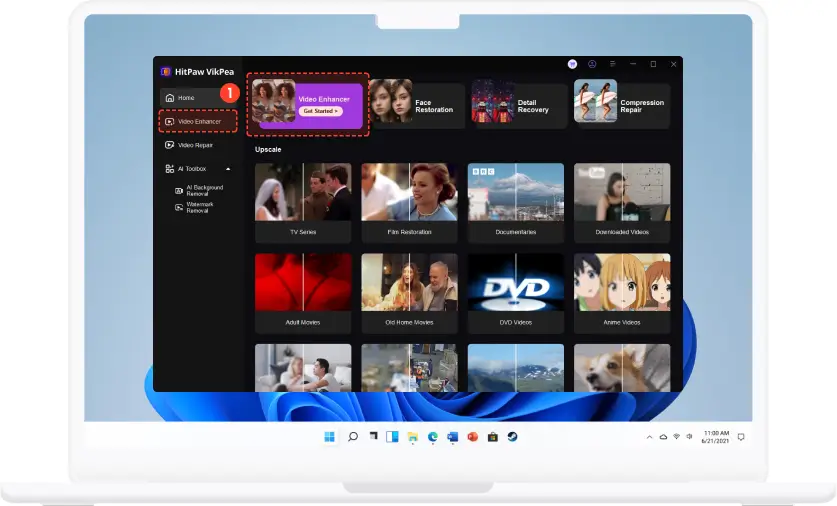Image resolution: width=837 pixels, height=506 pixels.
Task: Click the Home icon in sidebar
Action: (170, 98)
